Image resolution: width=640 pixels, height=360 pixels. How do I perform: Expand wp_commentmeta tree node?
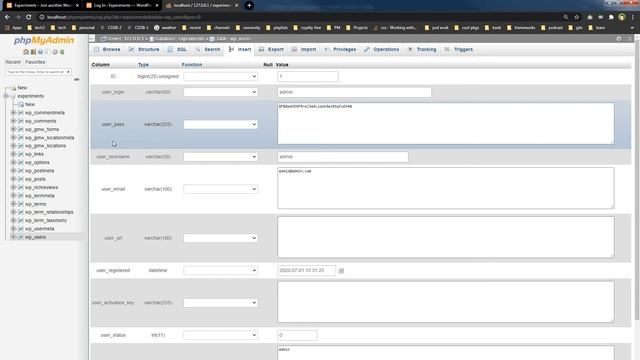click(13, 113)
